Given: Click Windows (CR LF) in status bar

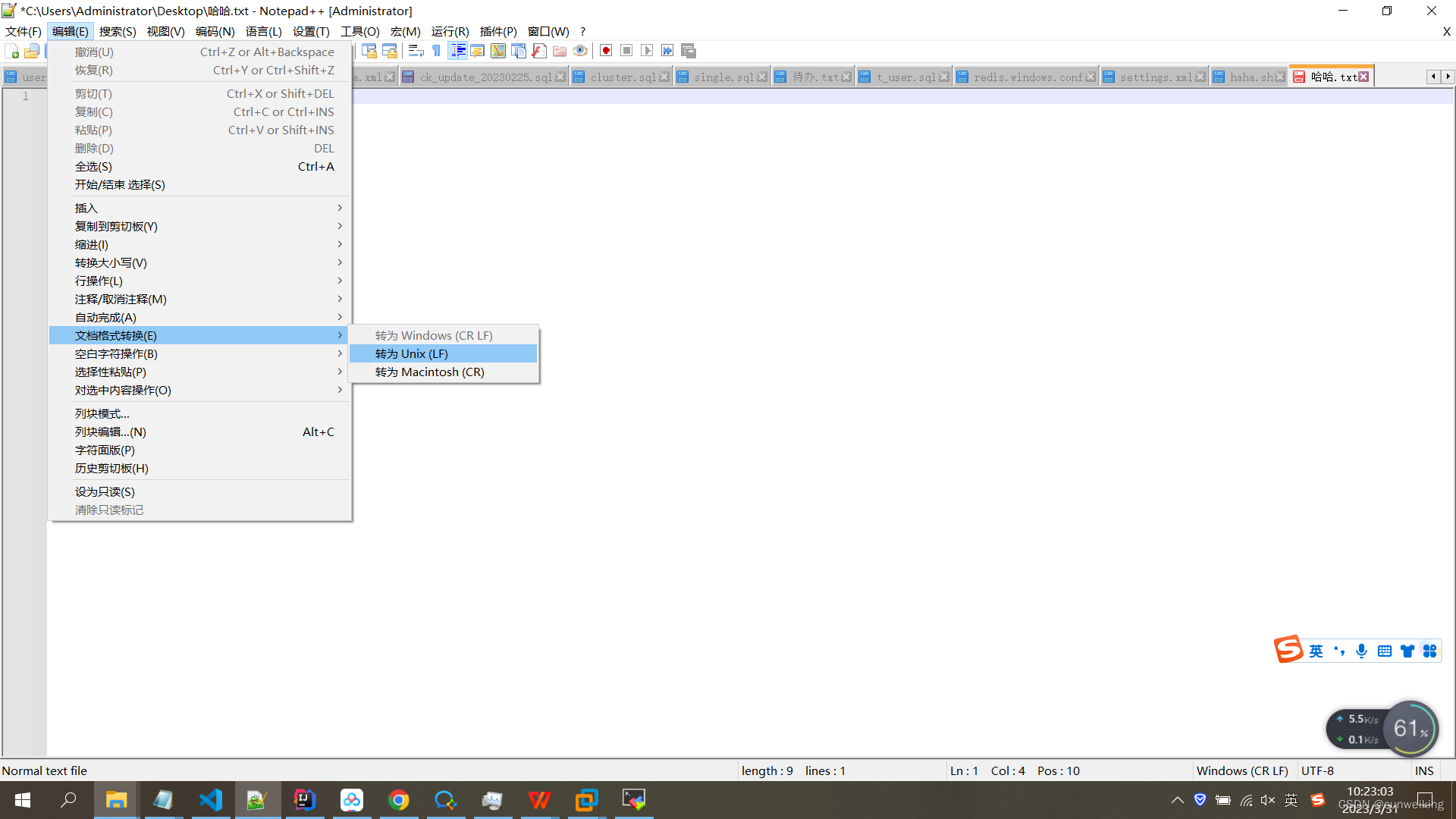Looking at the screenshot, I should pos(1242,770).
